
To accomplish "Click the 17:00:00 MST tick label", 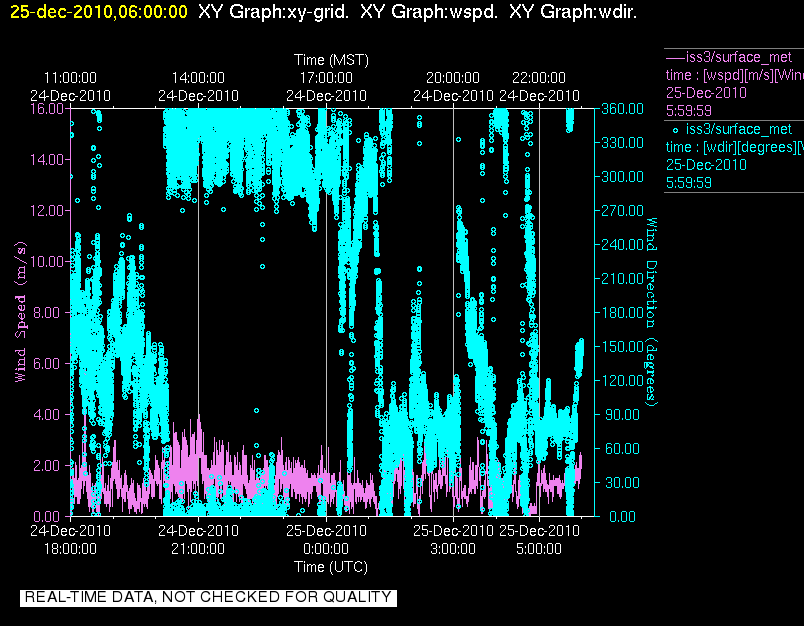I will coord(326,78).
